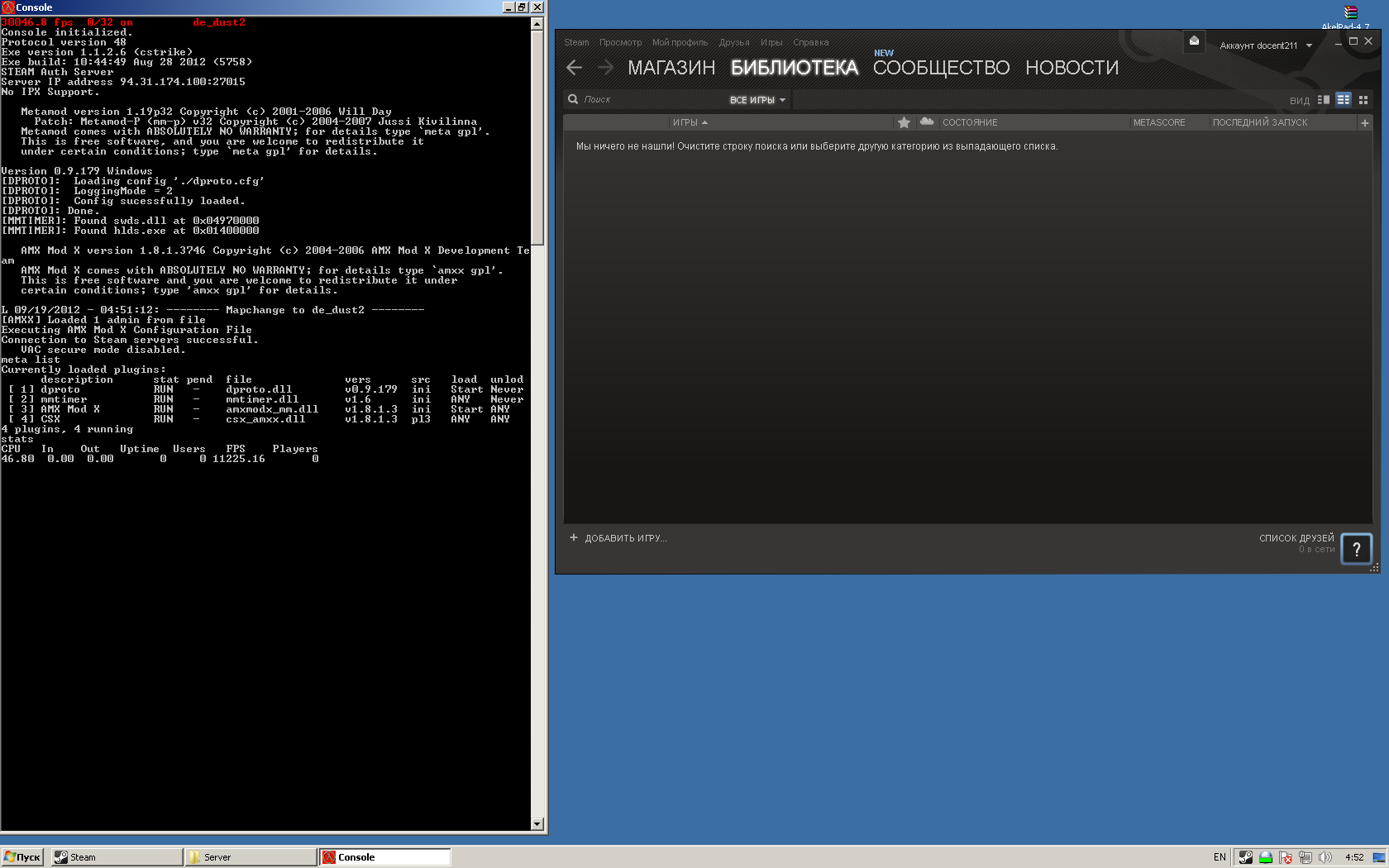Screen dimensions: 1389x868
Task: Click '0 в сети' friends online text
Action: point(1316,549)
